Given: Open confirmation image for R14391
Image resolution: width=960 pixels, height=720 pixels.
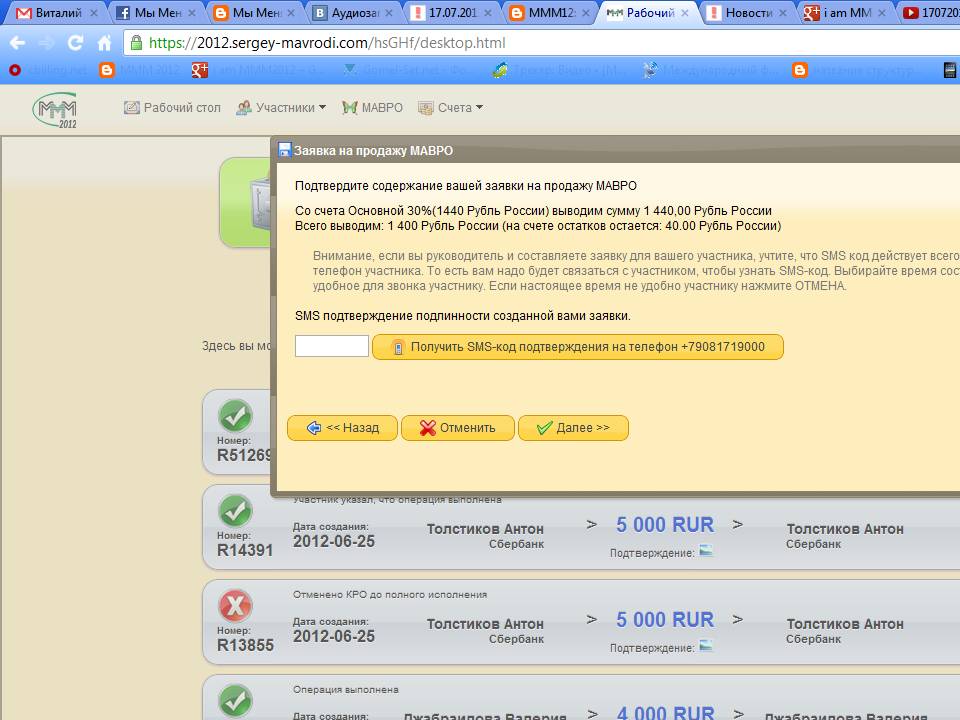Looking at the screenshot, I should pos(706,550).
